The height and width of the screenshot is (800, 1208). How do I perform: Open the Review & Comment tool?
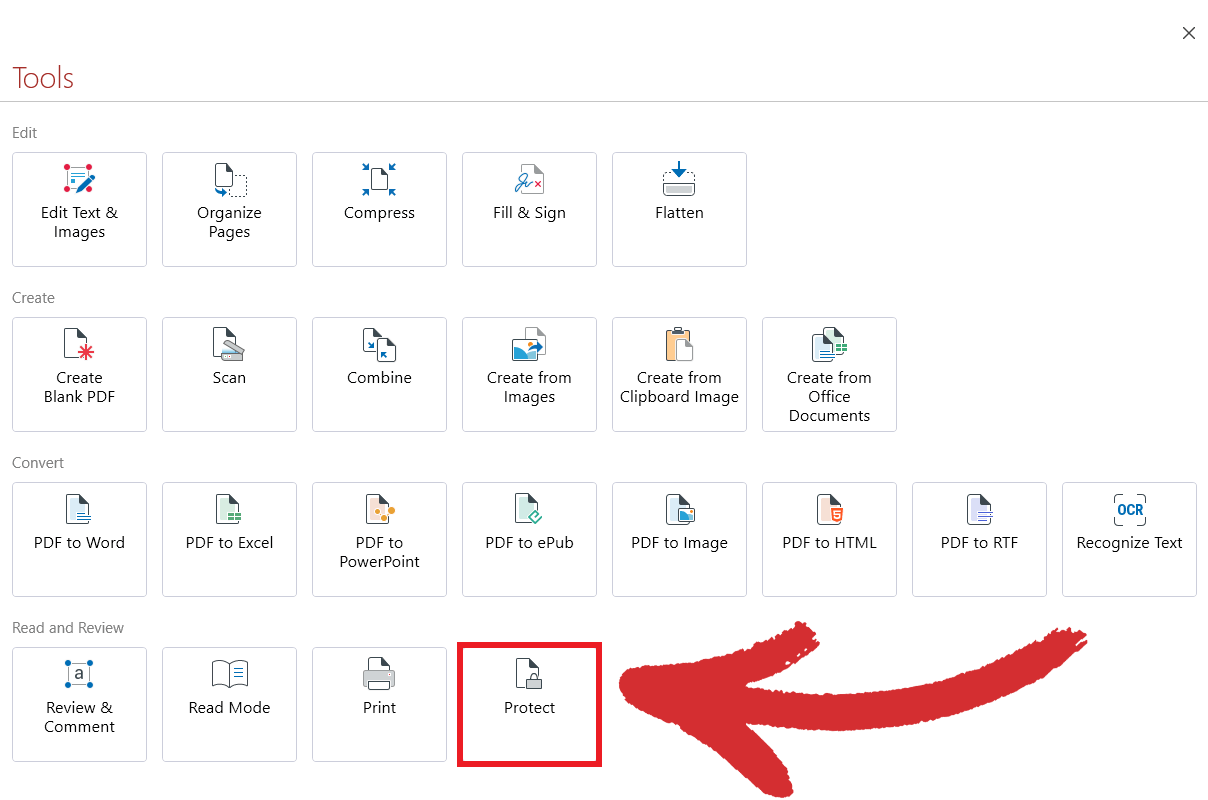(79, 704)
